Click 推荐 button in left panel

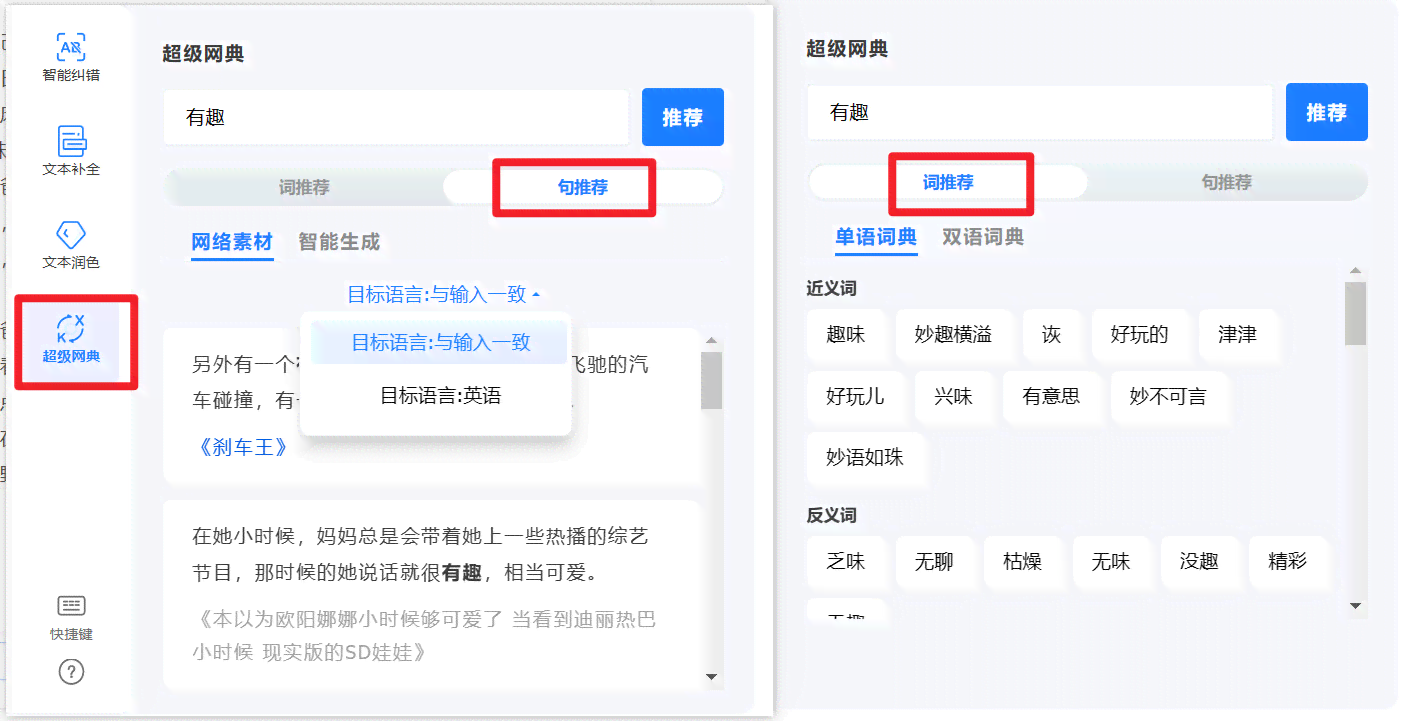pos(683,118)
